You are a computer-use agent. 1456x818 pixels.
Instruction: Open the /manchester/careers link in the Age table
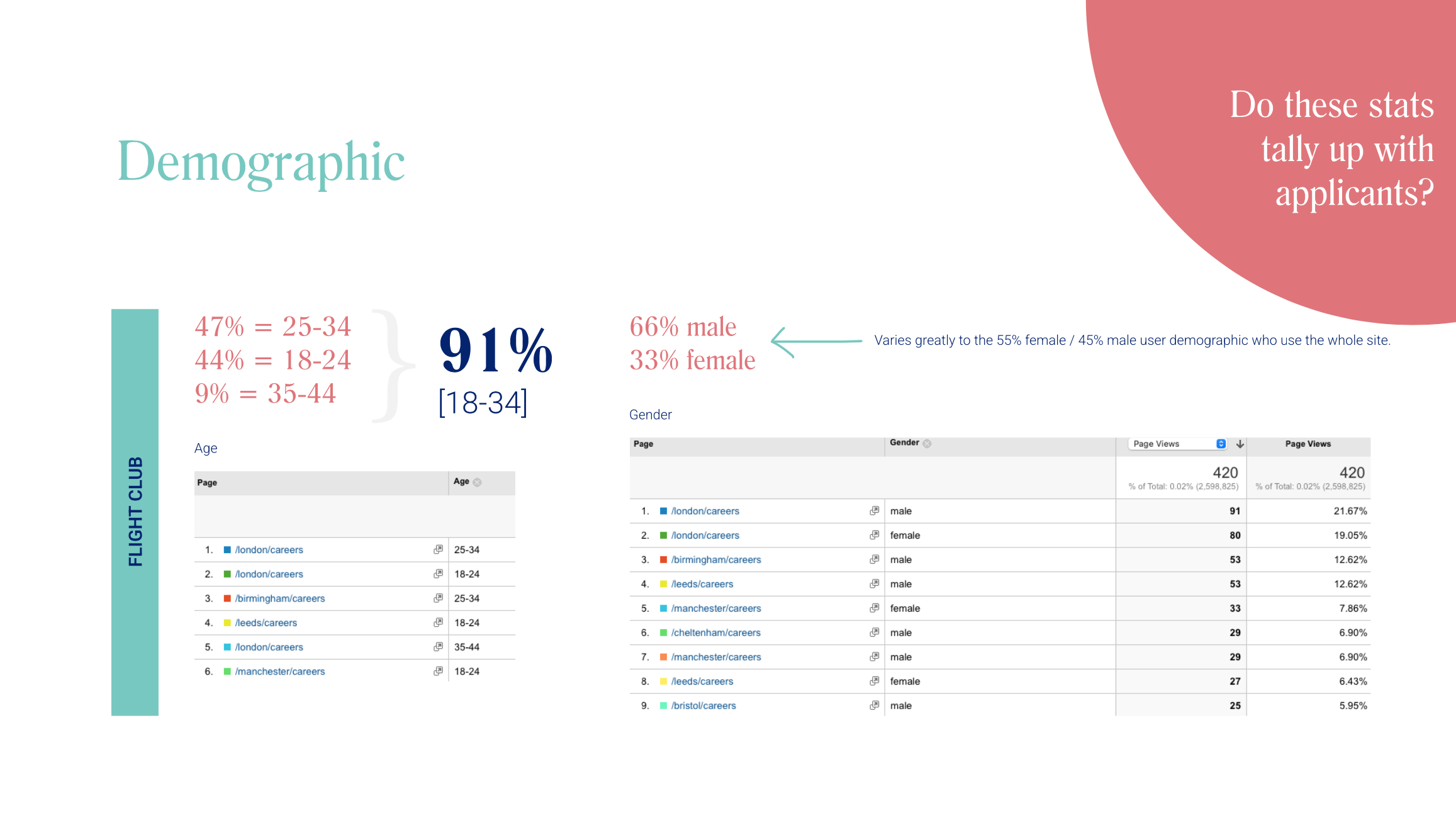pyautogui.click(x=280, y=671)
